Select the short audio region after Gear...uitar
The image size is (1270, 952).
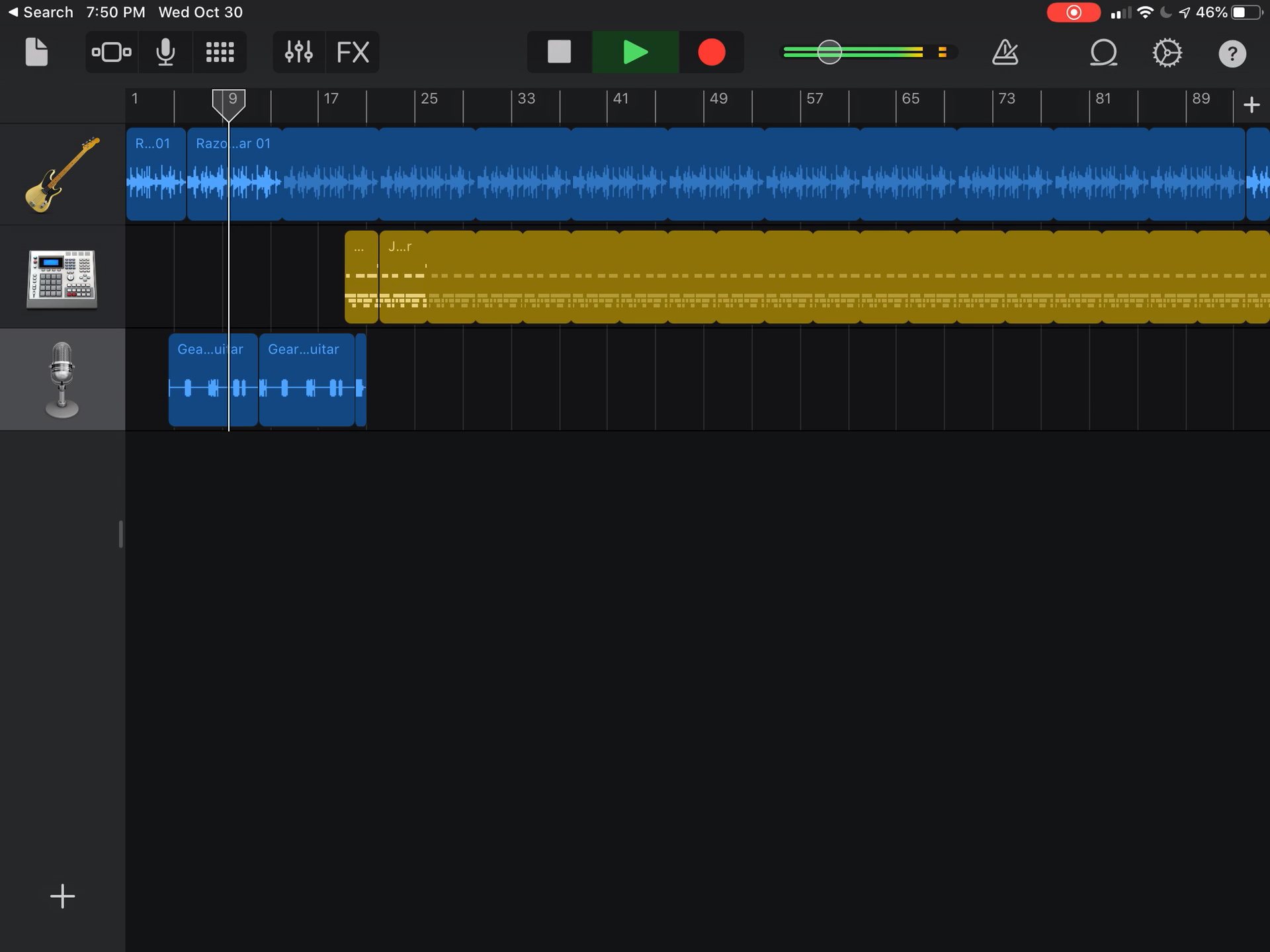360,380
